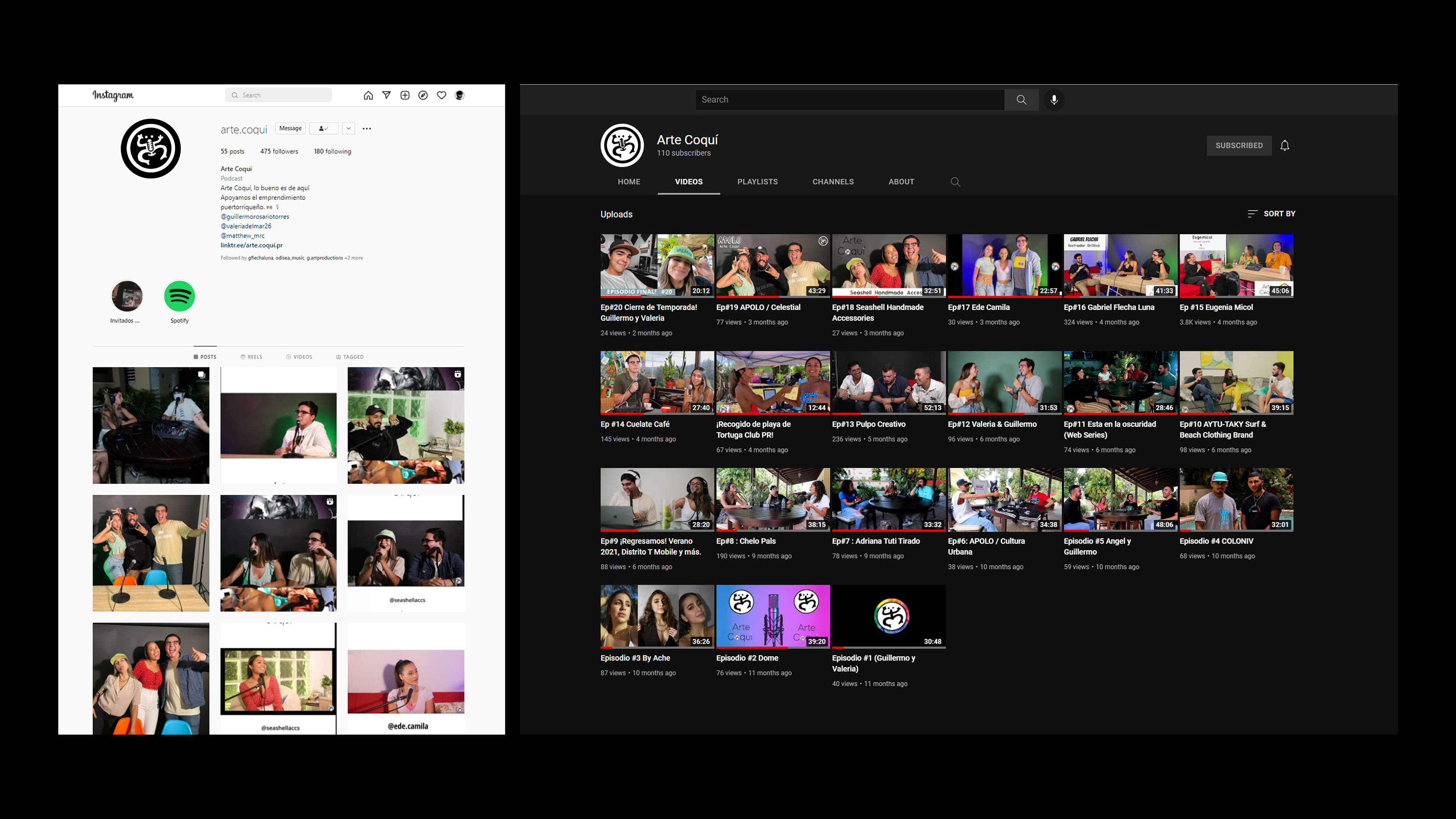
Task: Toggle the Instagram following status button
Action: coord(323,129)
